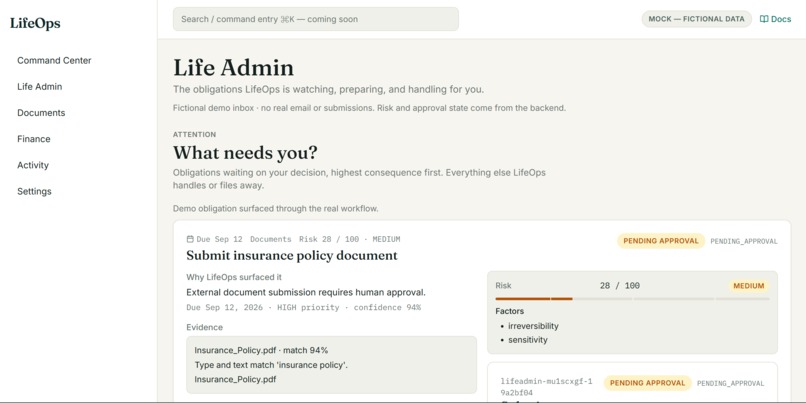The height and width of the screenshot is (403, 806).
Task: Click the MOCK — FICTIONAL DATA badge
Action: (697, 19)
